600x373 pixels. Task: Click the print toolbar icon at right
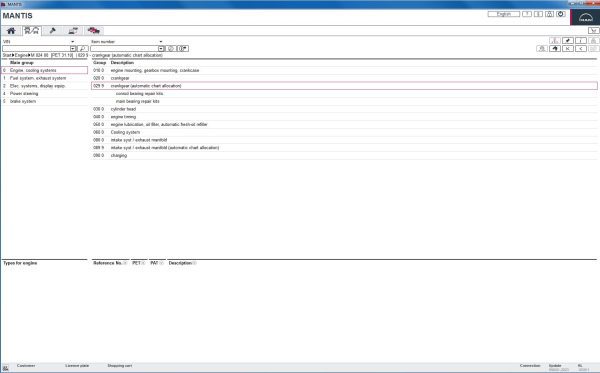pyautogui.click(x=594, y=41)
